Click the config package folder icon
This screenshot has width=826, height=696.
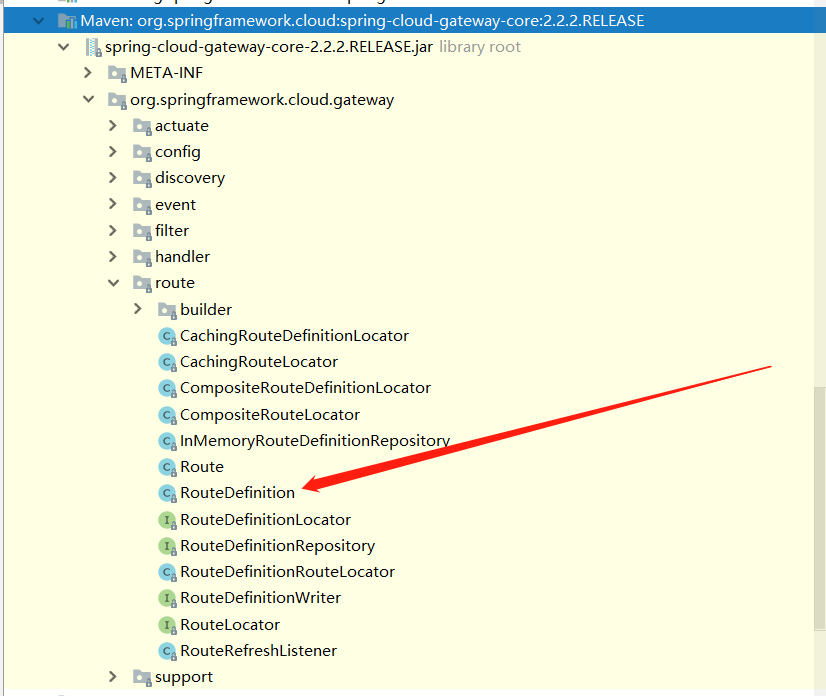coord(142,152)
